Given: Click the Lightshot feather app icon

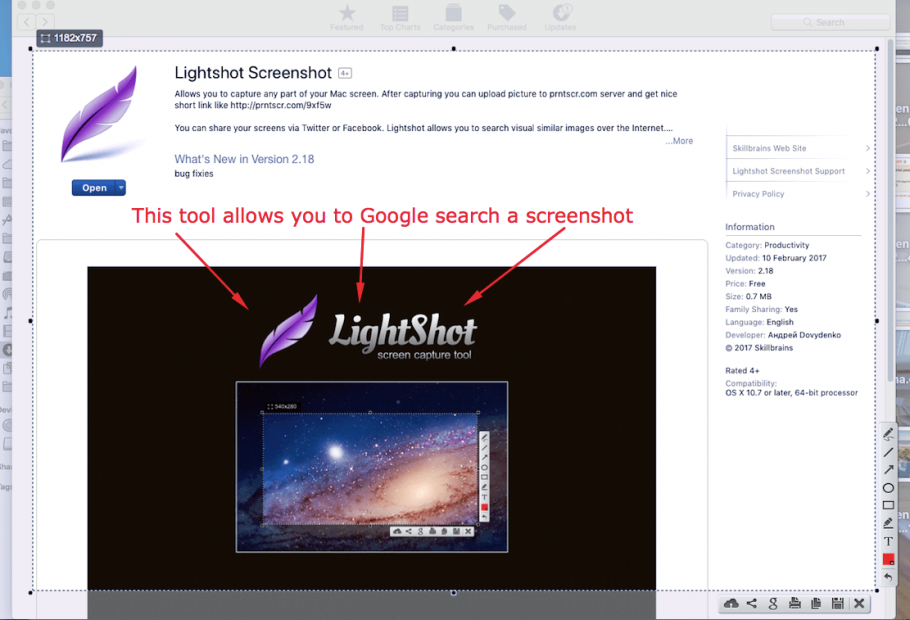Looking at the screenshot, I should 100,114.
